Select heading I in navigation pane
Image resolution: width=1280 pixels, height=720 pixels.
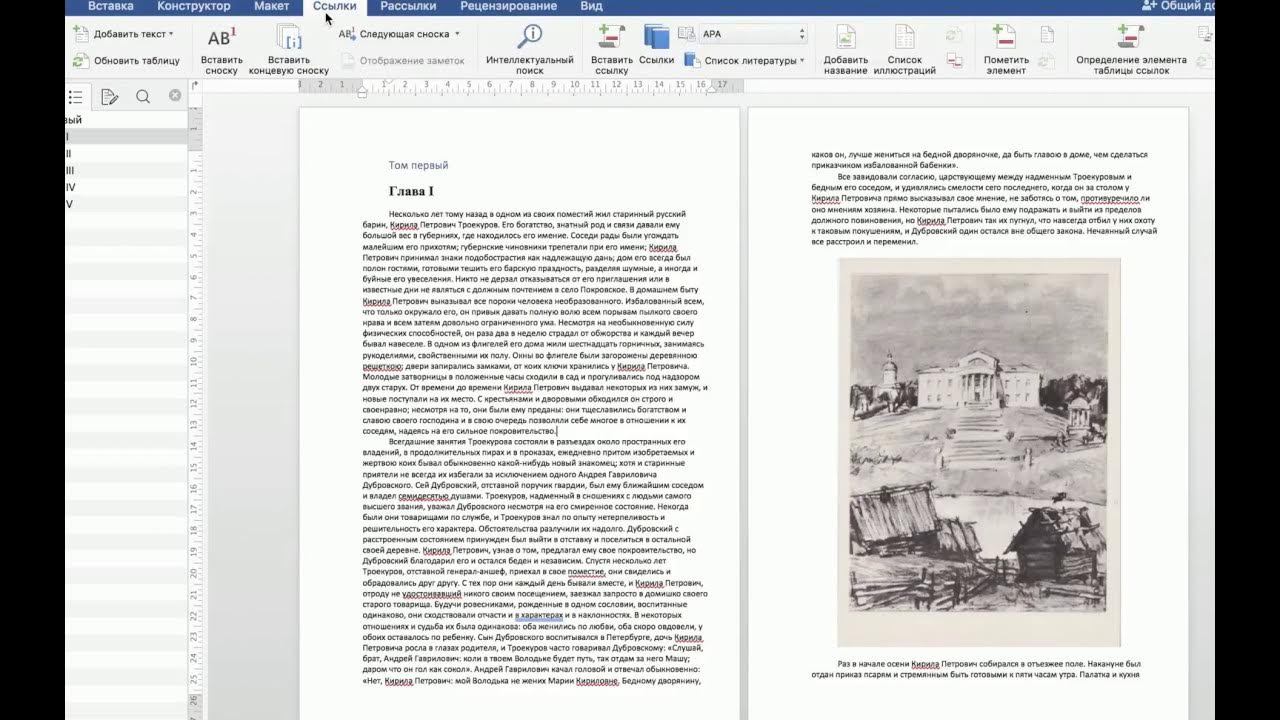[x=126, y=137]
